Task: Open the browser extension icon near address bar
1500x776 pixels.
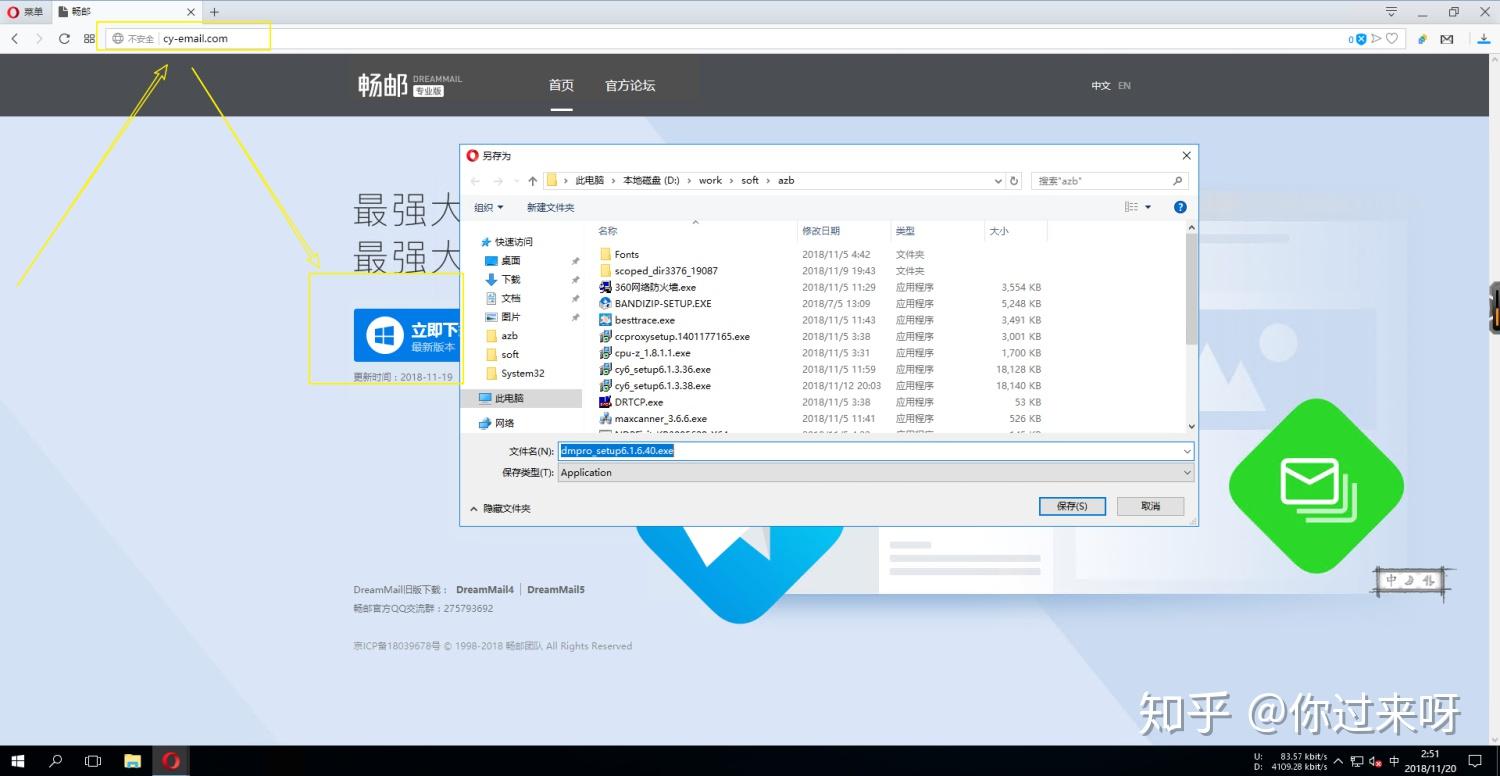Action: pyautogui.click(x=1422, y=38)
